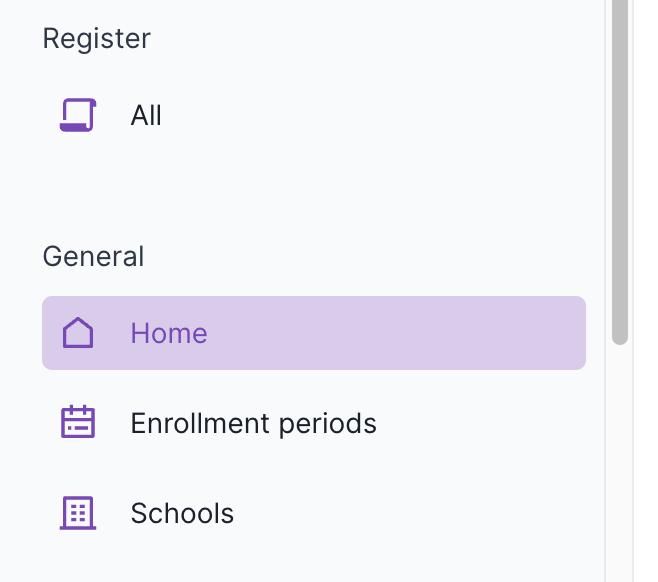658x582 pixels.
Task: Click the "All" text label under Register
Action: click(x=146, y=115)
